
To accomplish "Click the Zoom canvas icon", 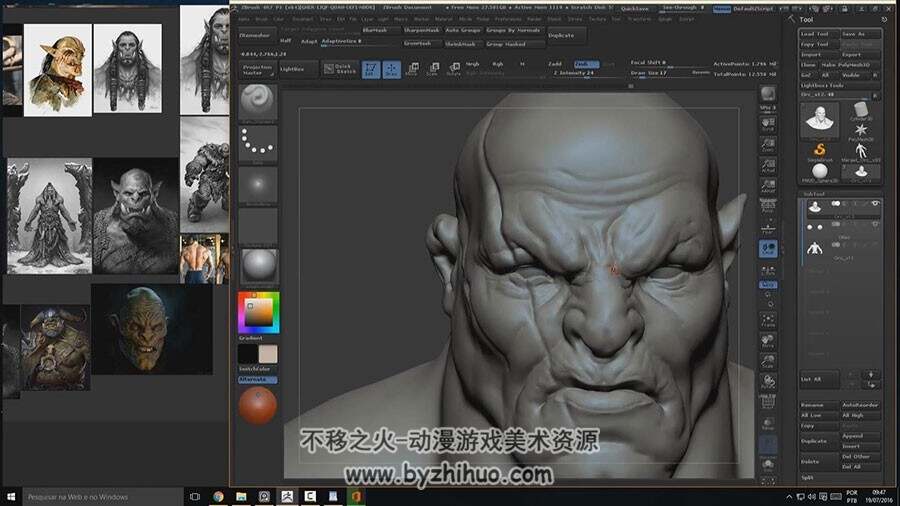I will tap(768, 145).
